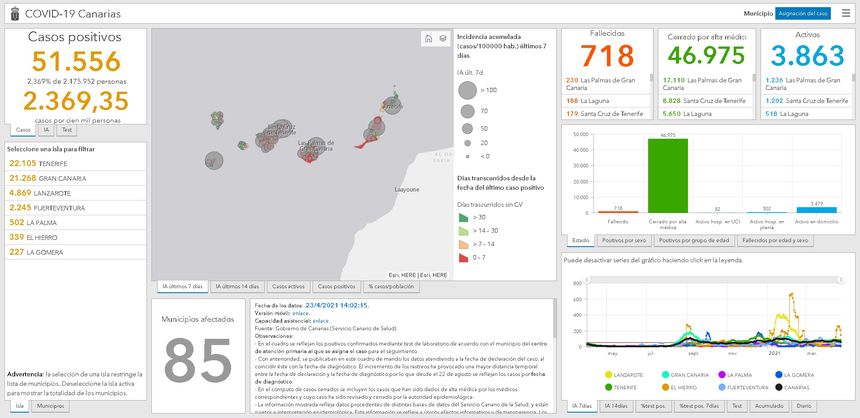Switch to the IA últimos 14 días tab
Image resolution: width=860 pixels, height=418 pixels.
(237, 287)
